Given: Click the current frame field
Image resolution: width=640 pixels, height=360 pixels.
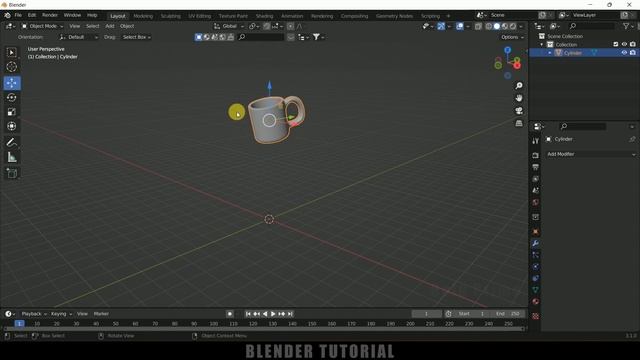Looking at the screenshot, I should tap(427, 314).
